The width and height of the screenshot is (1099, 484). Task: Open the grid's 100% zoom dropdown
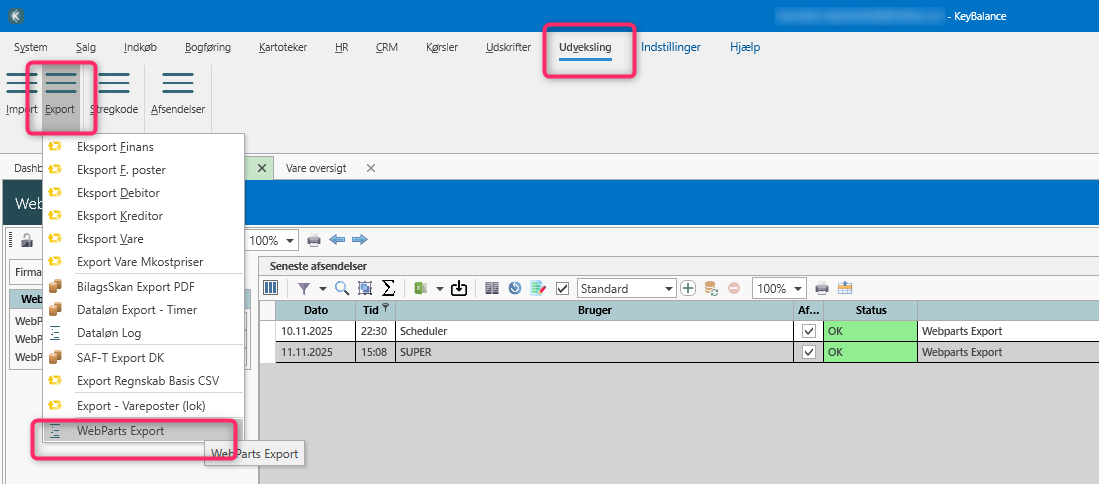pos(798,288)
